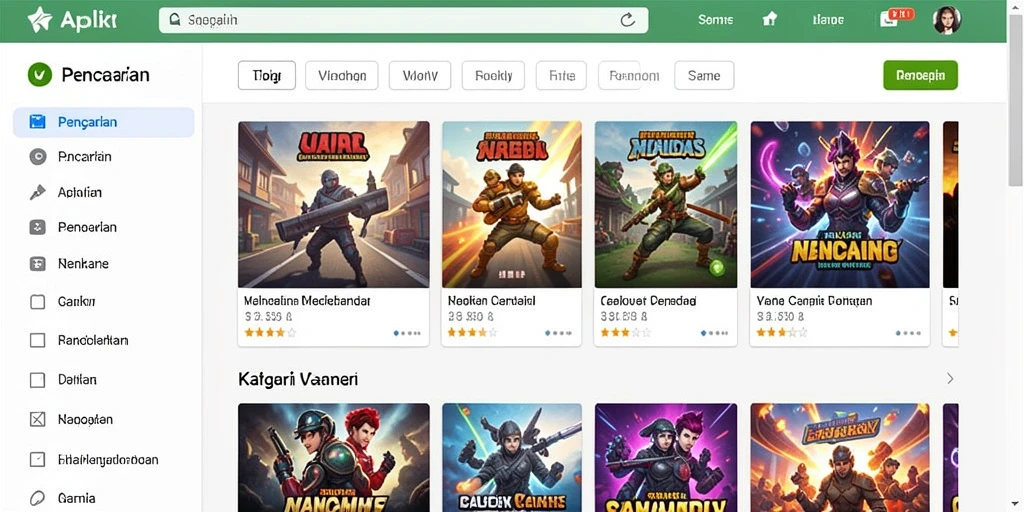Select the highlighted Pengarian sidebar item
This screenshot has height=512, width=1024.
(103, 122)
